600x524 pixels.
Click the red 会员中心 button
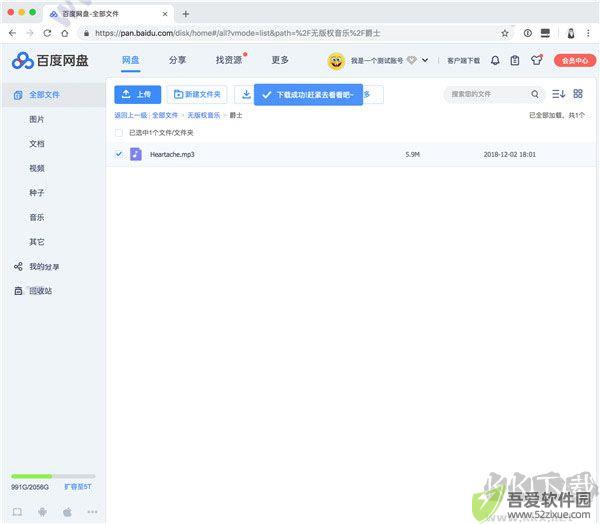(575, 60)
